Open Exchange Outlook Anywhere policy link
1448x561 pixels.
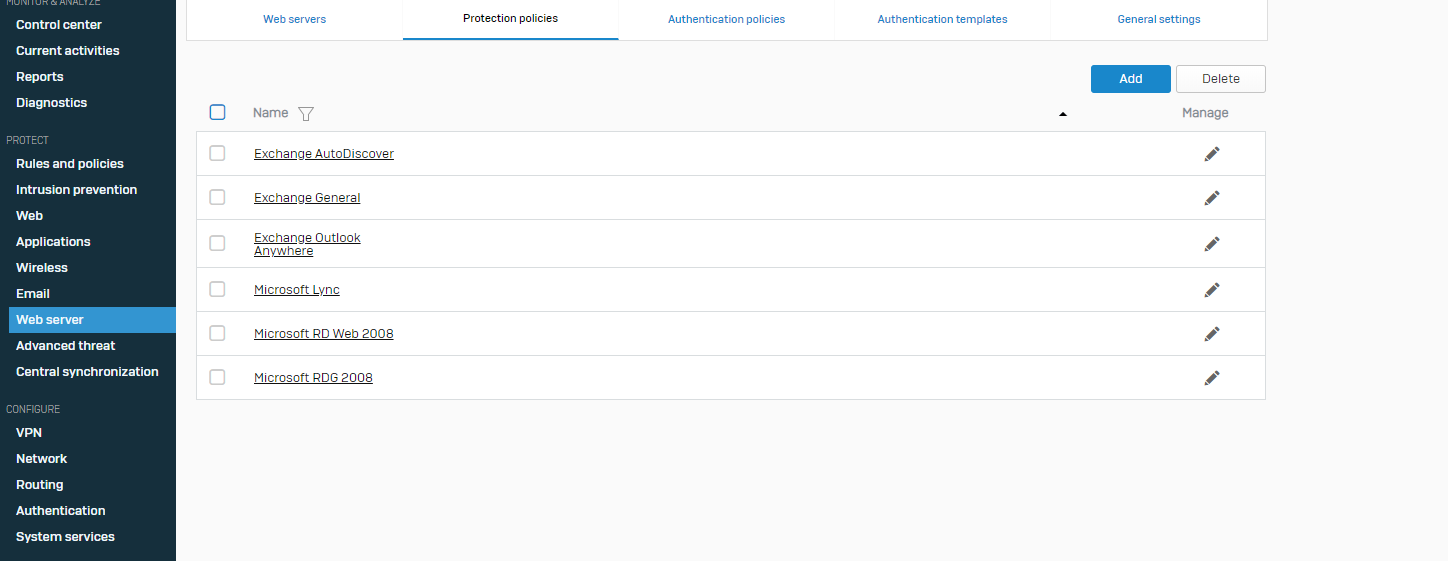point(307,244)
